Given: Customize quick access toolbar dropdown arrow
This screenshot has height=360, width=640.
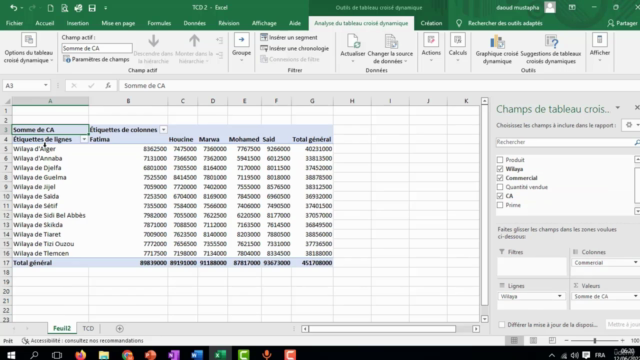Looking at the screenshot, I should click(105, 8).
